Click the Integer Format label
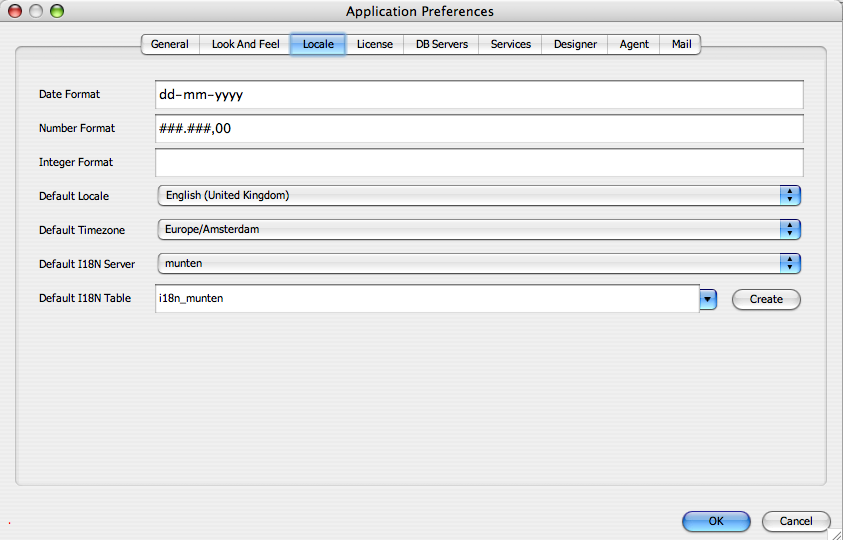The height and width of the screenshot is (540, 843). tap(76, 162)
